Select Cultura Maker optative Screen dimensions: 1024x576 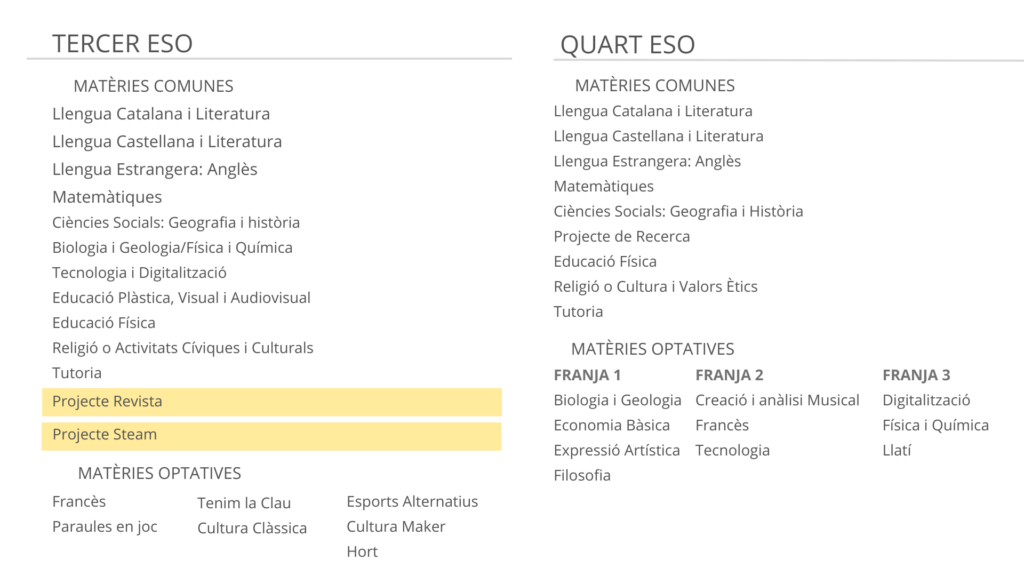pyautogui.click(x=396, y=527)
